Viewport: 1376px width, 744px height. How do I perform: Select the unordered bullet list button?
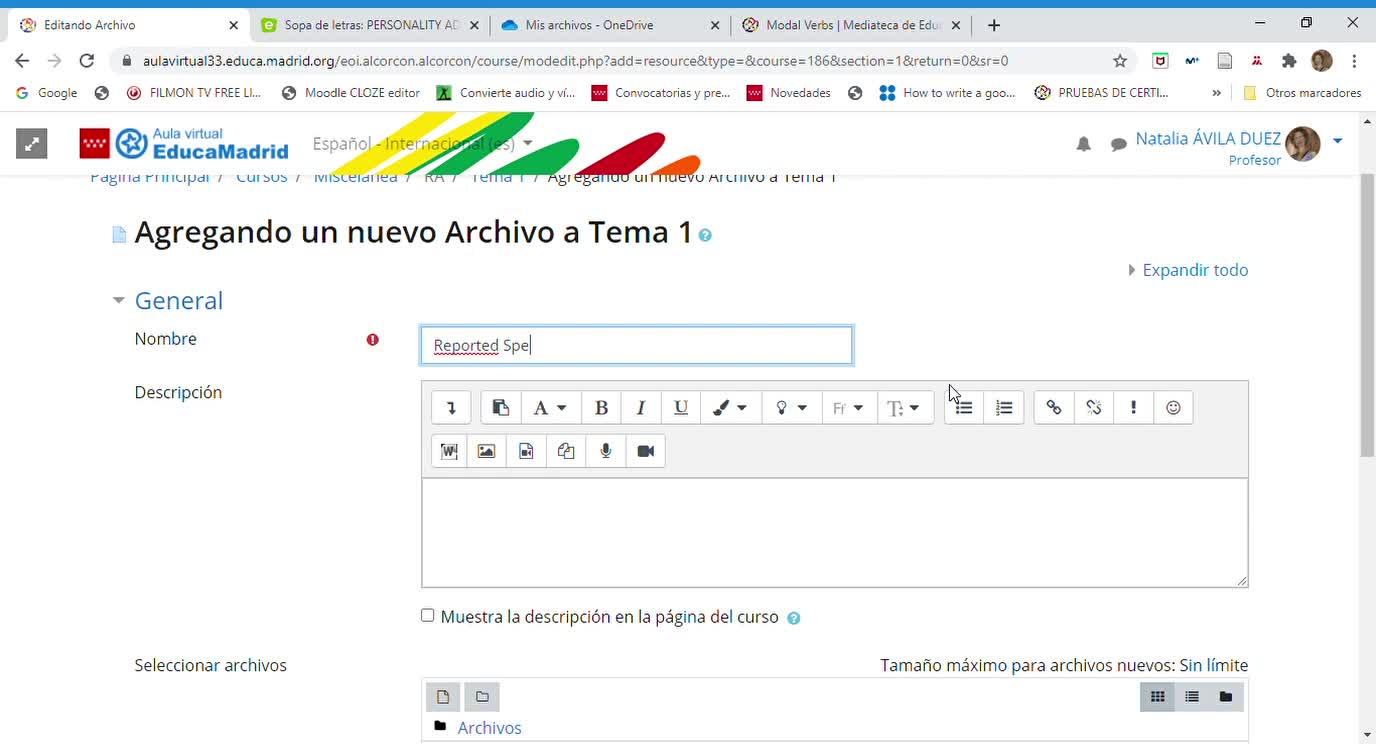pyautogui.click(x=964, y=408)
